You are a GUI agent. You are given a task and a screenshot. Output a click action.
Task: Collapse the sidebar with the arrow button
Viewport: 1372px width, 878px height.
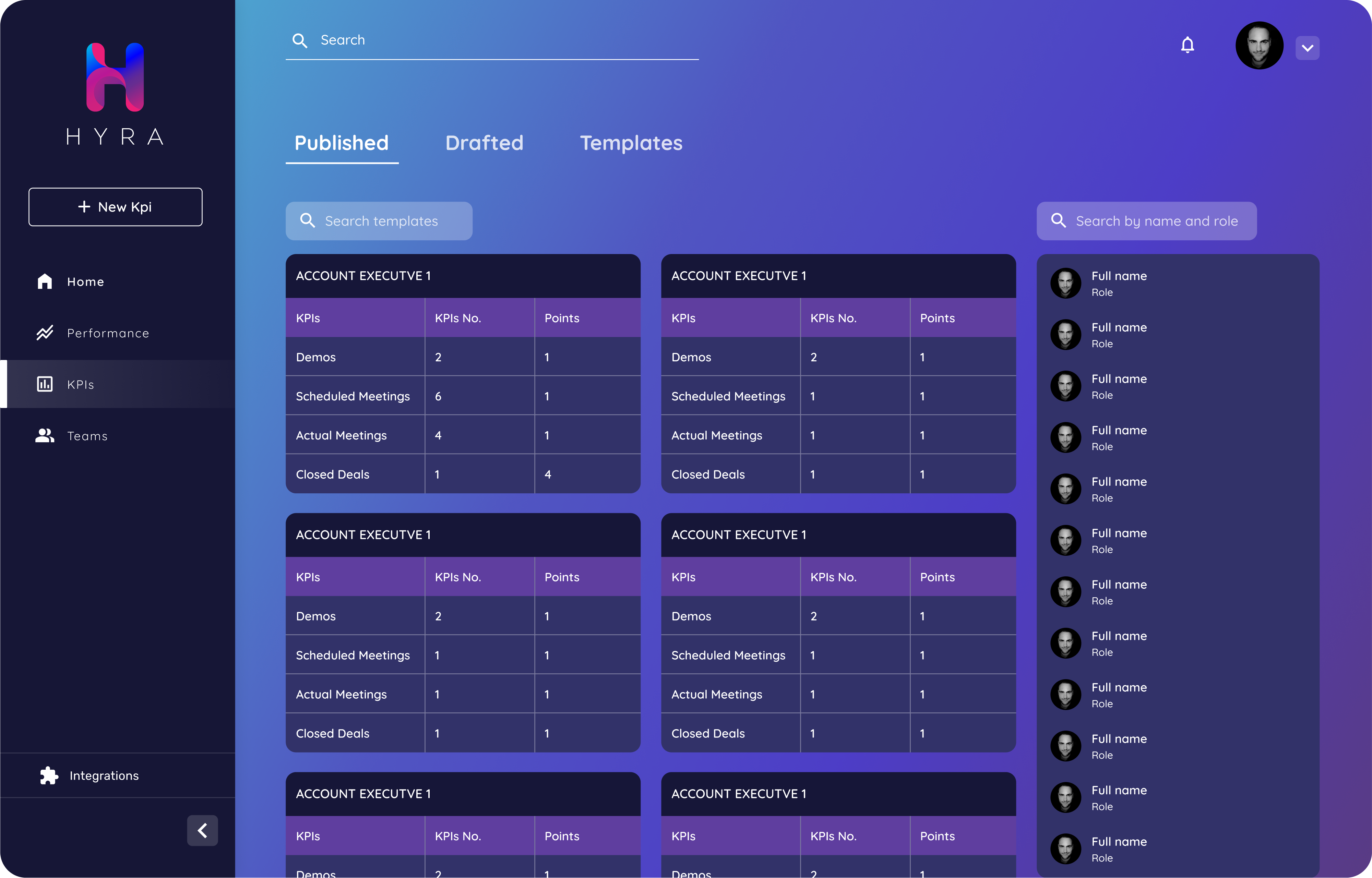tap(202, 831)
